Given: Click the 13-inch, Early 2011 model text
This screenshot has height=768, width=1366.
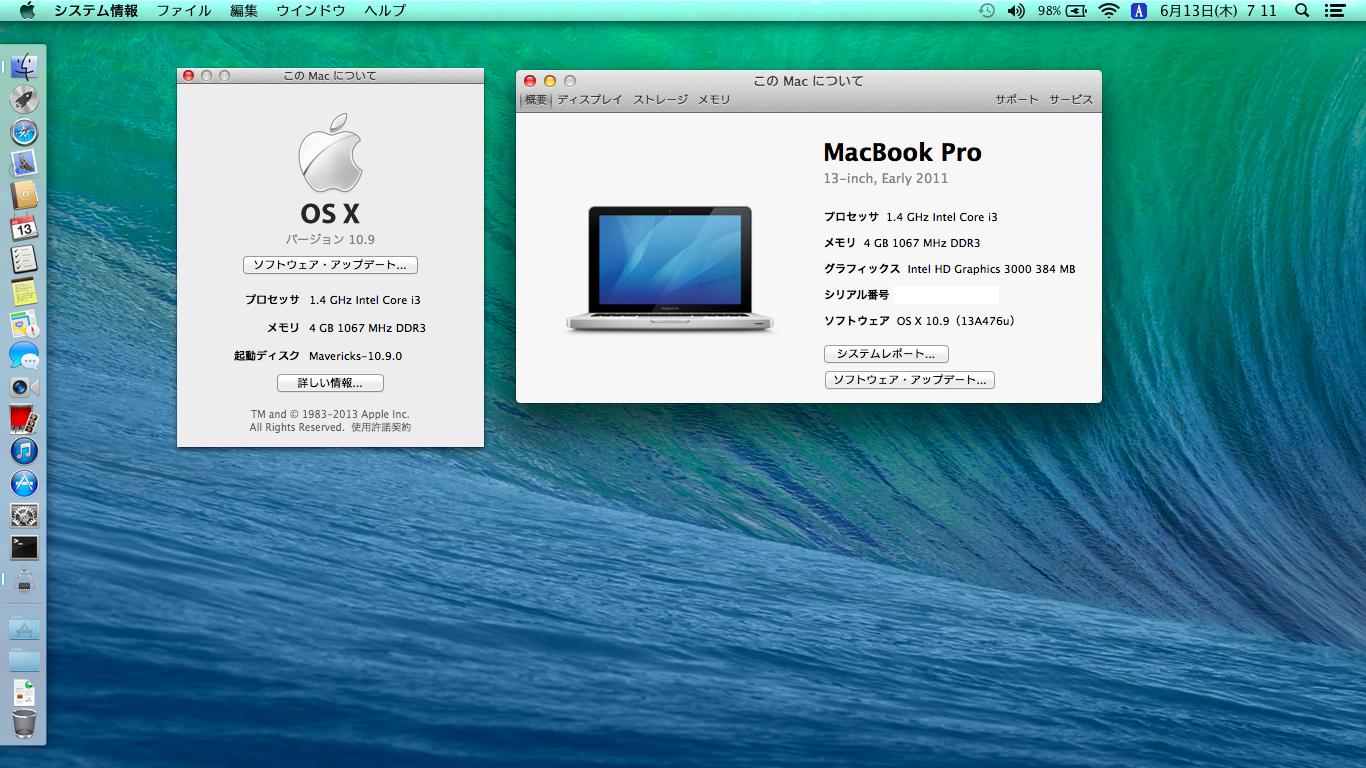Looking at the screenshot, I should [x=886, y=179].
